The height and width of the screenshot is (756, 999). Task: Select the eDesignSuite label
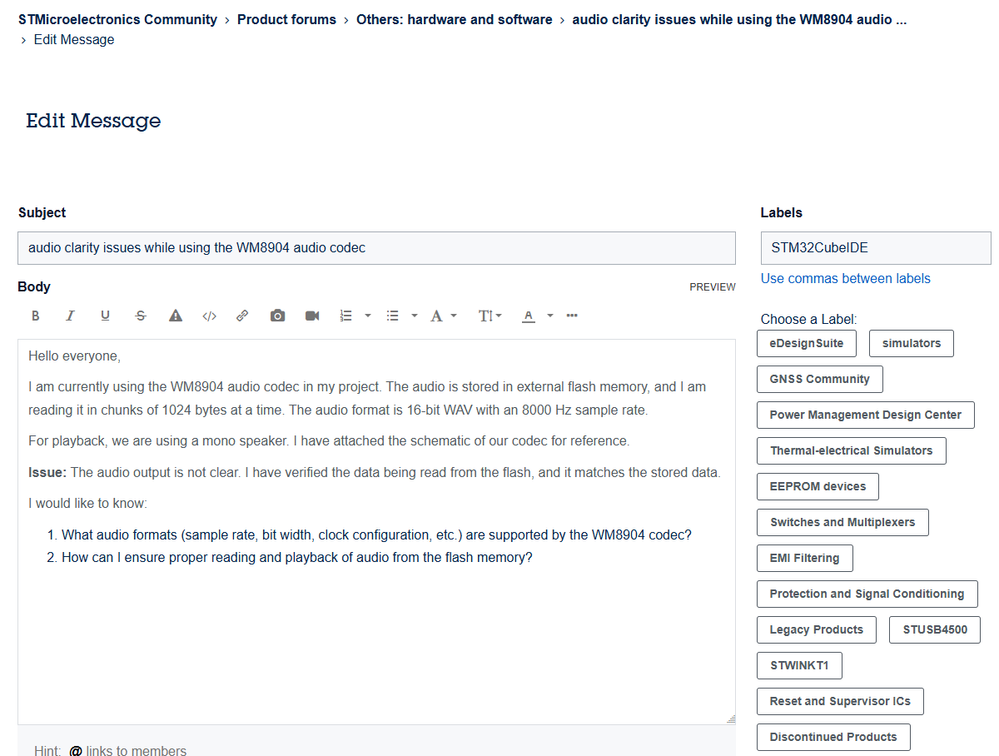coord(807,343)
